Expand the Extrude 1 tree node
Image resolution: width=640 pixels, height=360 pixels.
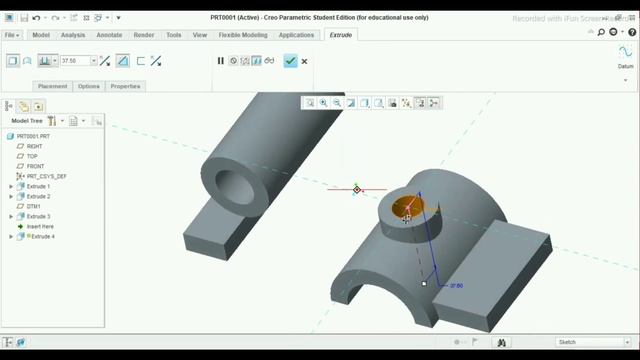tap(11, 187)
